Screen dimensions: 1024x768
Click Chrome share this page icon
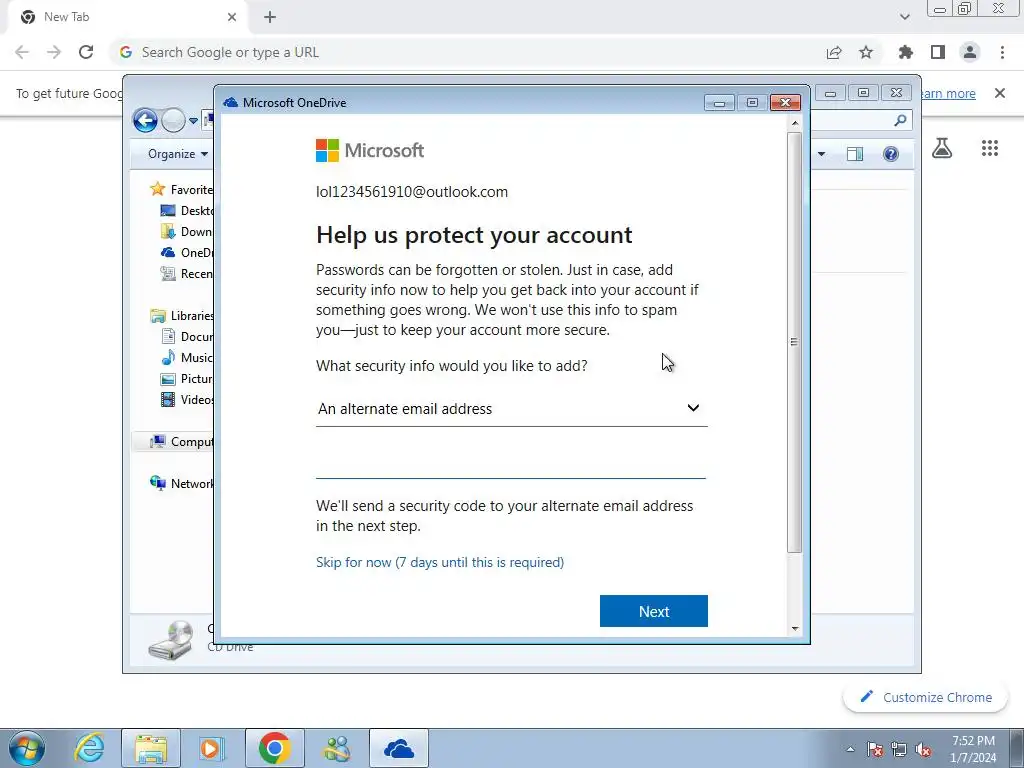pos(834,52)
